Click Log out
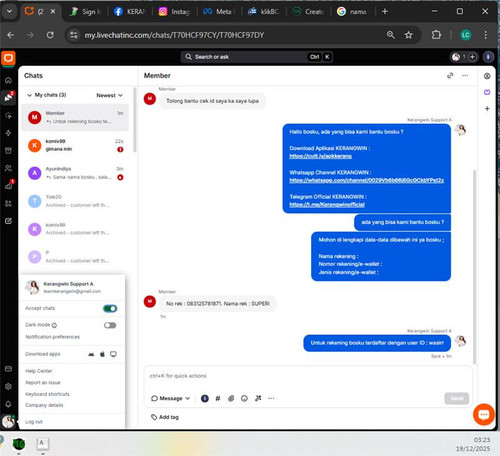Viewport: 500px width, 456px height. tap(34, 422)
